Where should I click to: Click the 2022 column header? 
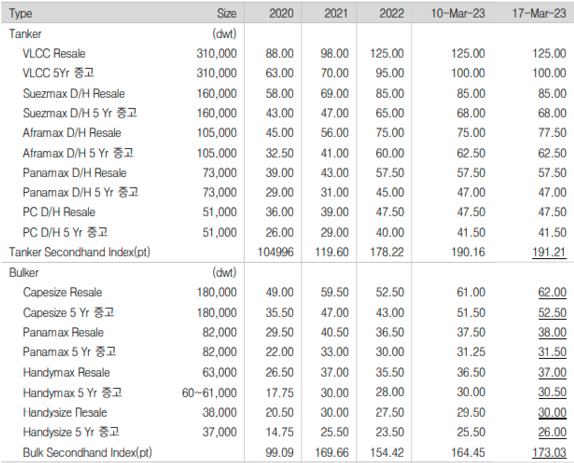[x=391, y=14]
